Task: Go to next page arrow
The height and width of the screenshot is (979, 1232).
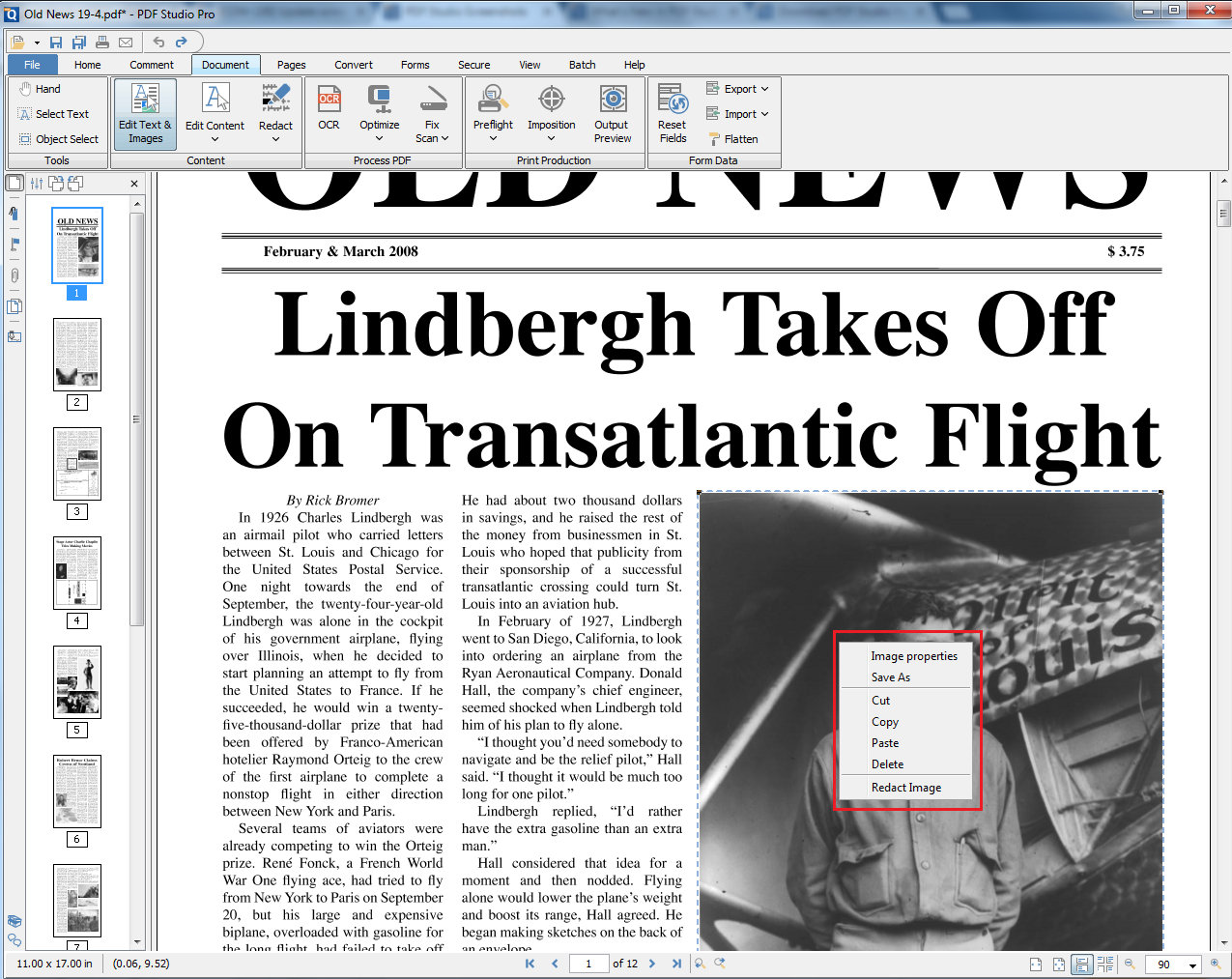Action: click(x=652, y=964)
